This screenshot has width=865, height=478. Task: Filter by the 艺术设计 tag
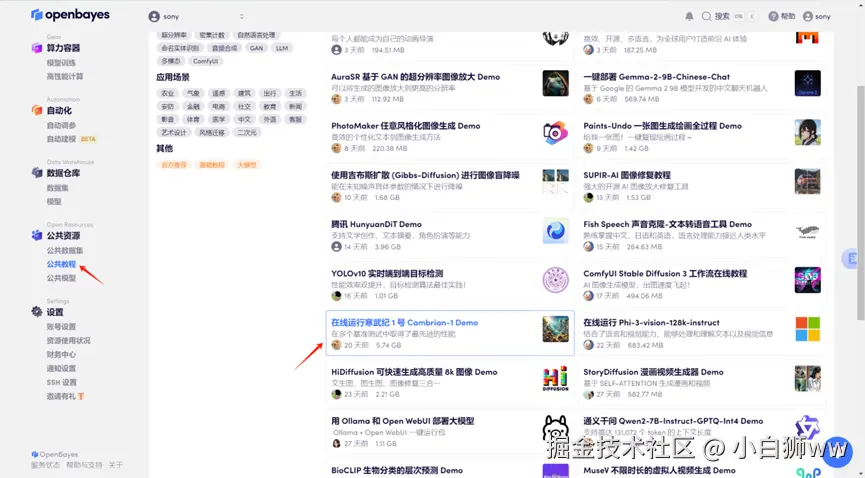pos(174,132)
